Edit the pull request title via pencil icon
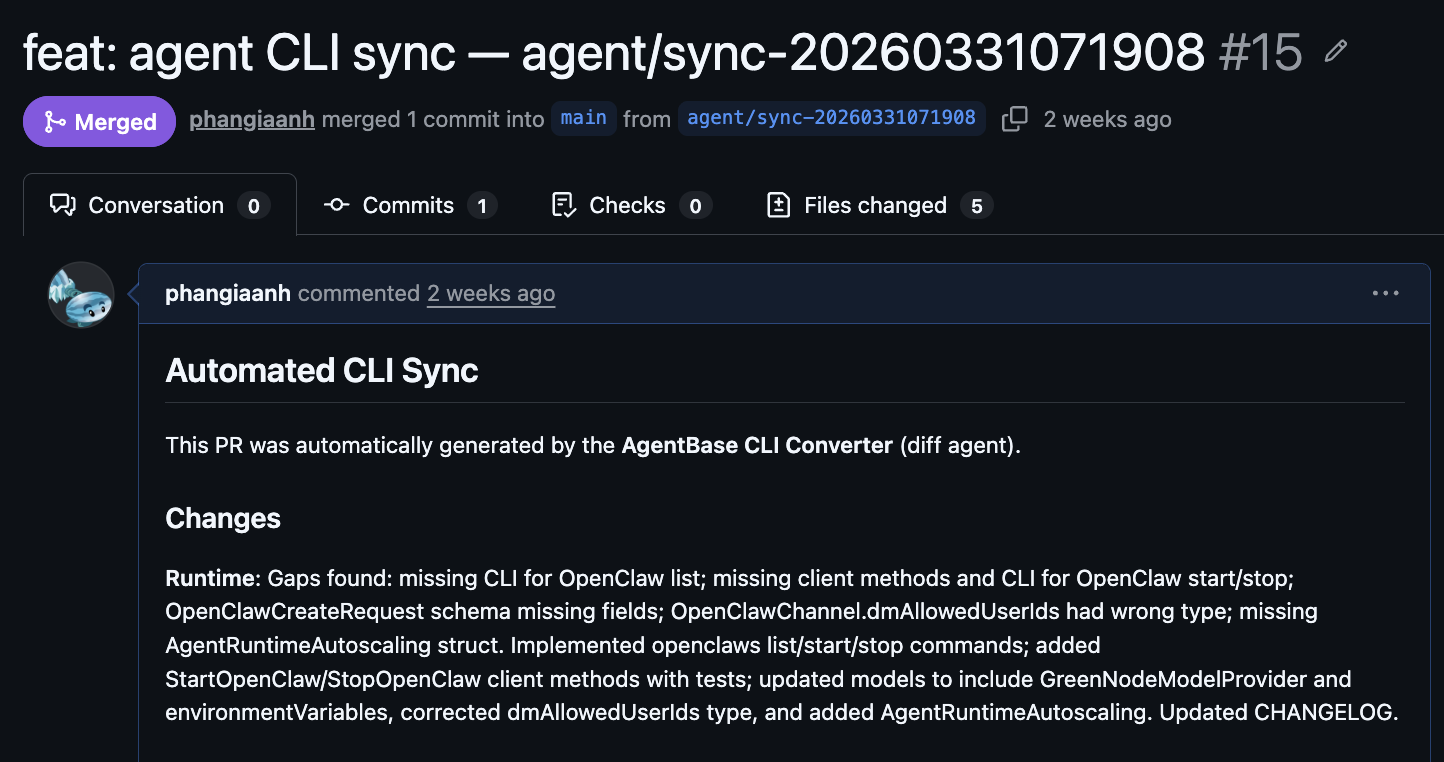 tap(1335, 52)
